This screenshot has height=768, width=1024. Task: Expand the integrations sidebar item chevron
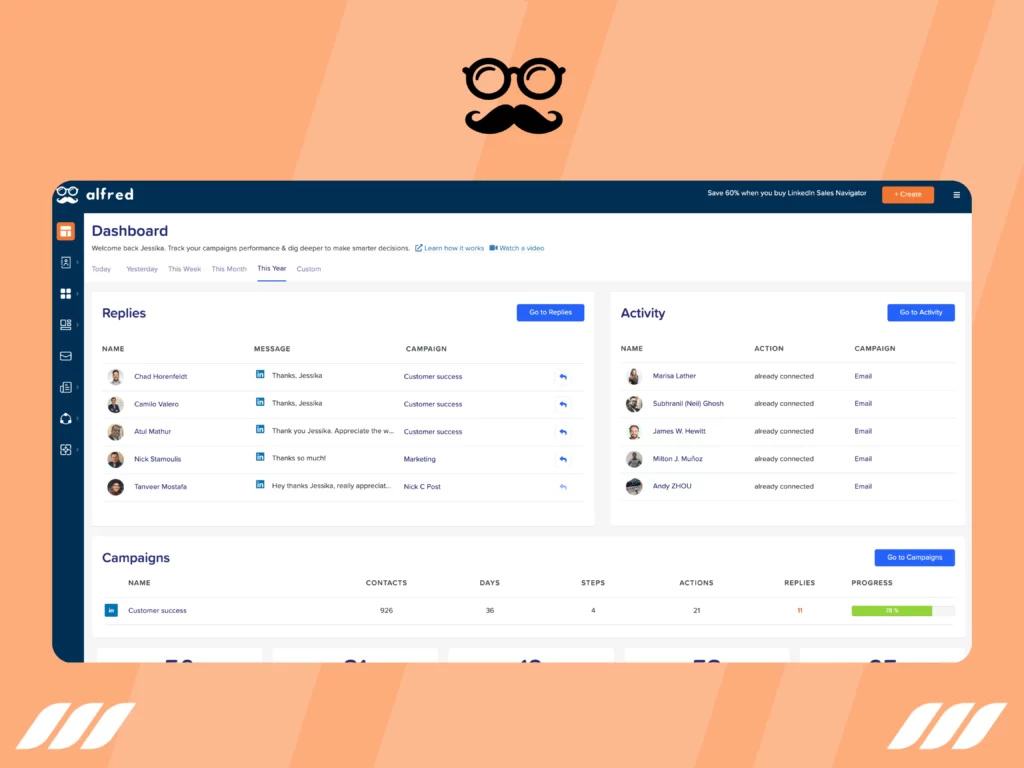coord(77,450)
